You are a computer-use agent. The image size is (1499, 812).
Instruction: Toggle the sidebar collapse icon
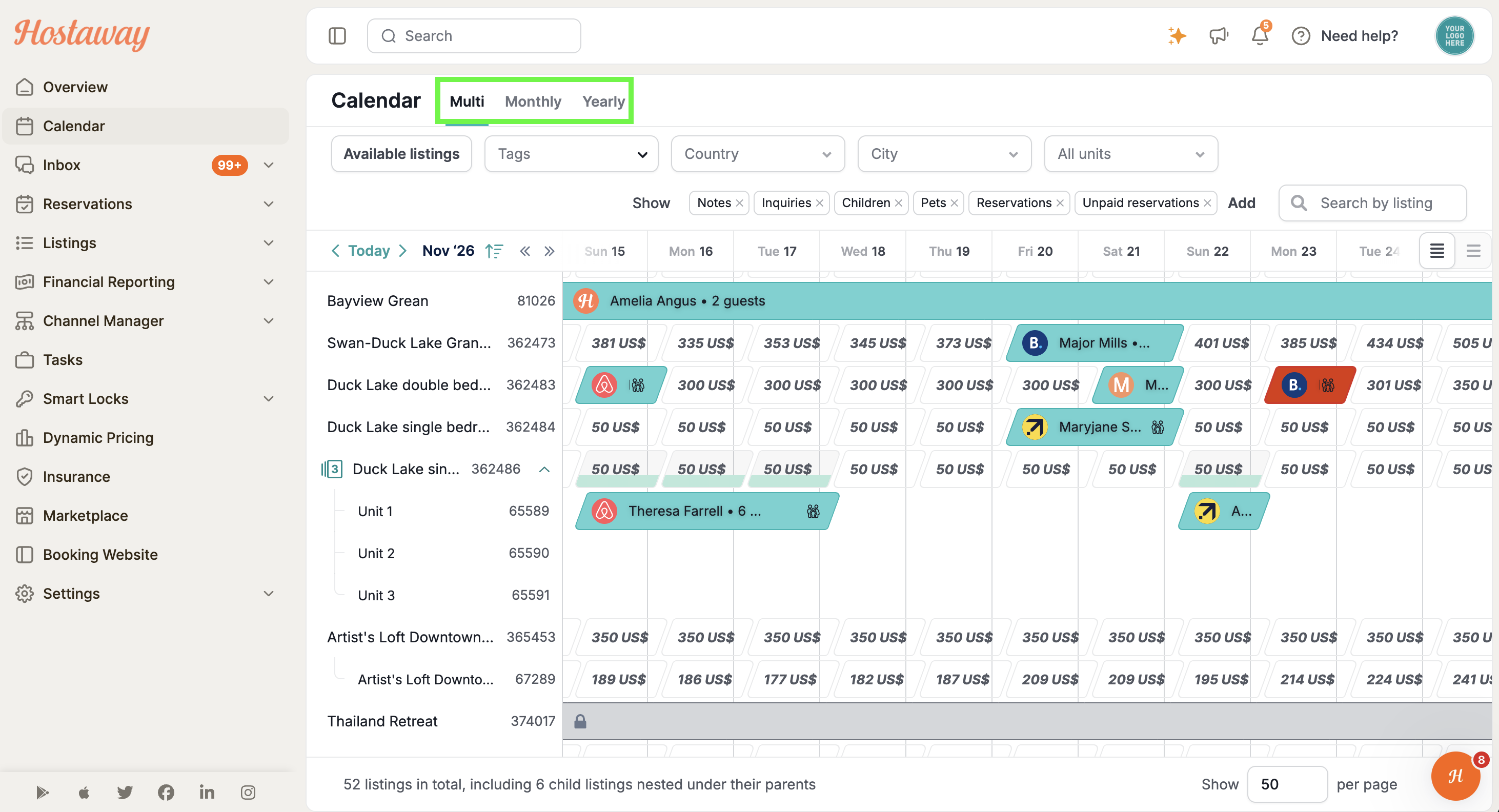[337, 36]
